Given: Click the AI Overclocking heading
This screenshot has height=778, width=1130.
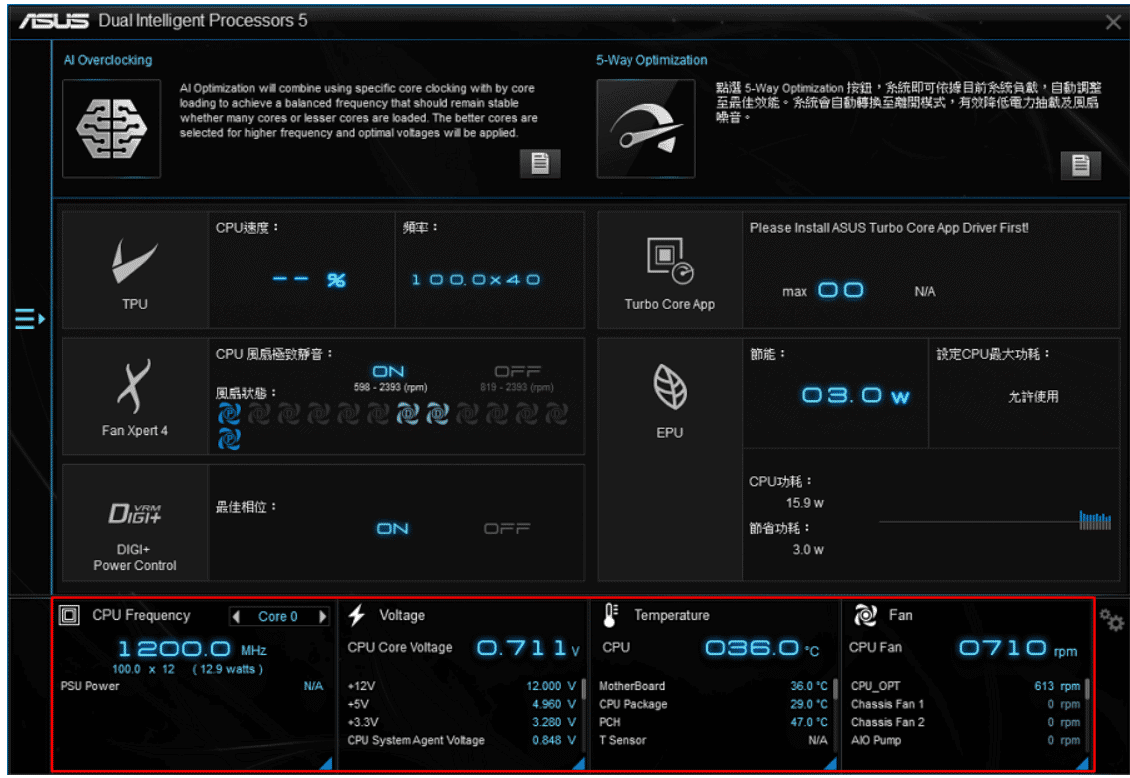Looking at the screenshot, I should tap(108, 60).
